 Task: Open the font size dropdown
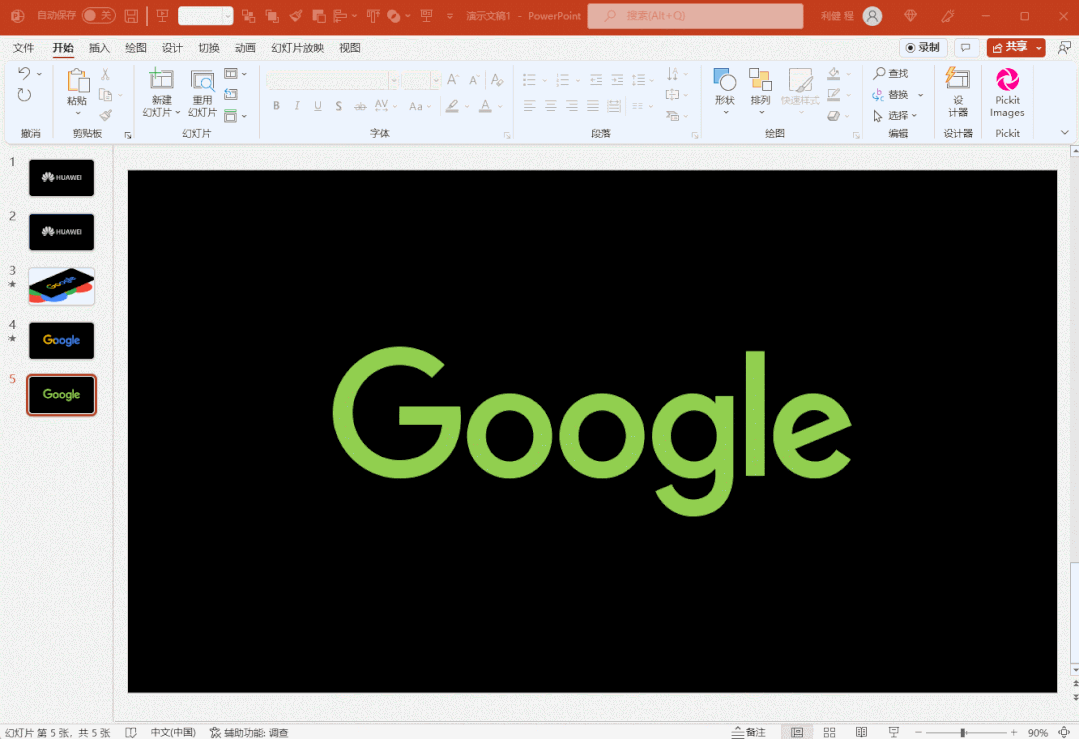click(436, 81)
